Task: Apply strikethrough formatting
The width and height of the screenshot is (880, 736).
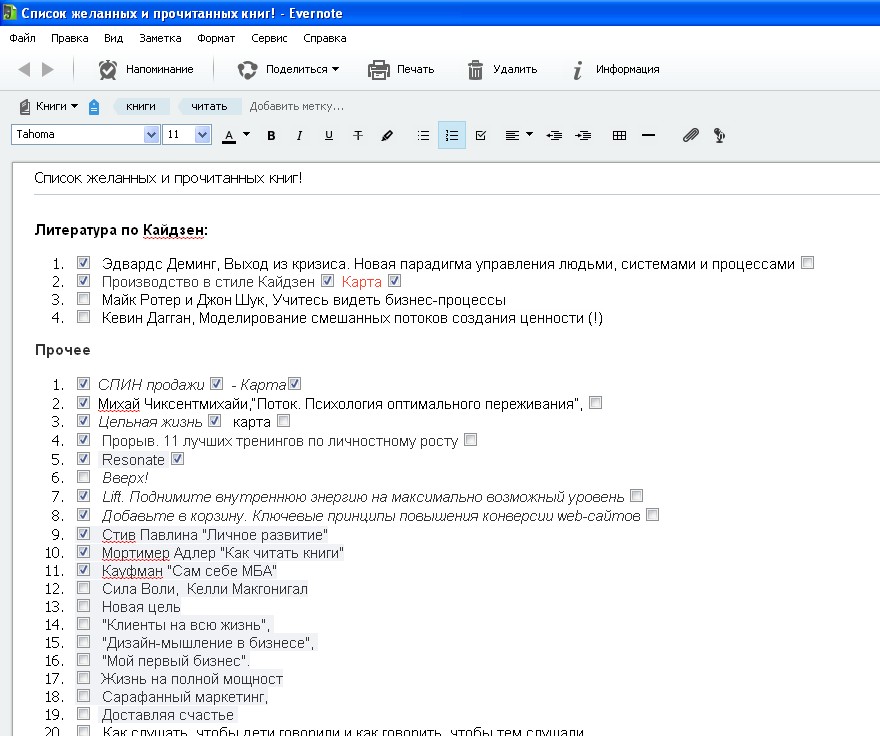Action: pos(358,135)
